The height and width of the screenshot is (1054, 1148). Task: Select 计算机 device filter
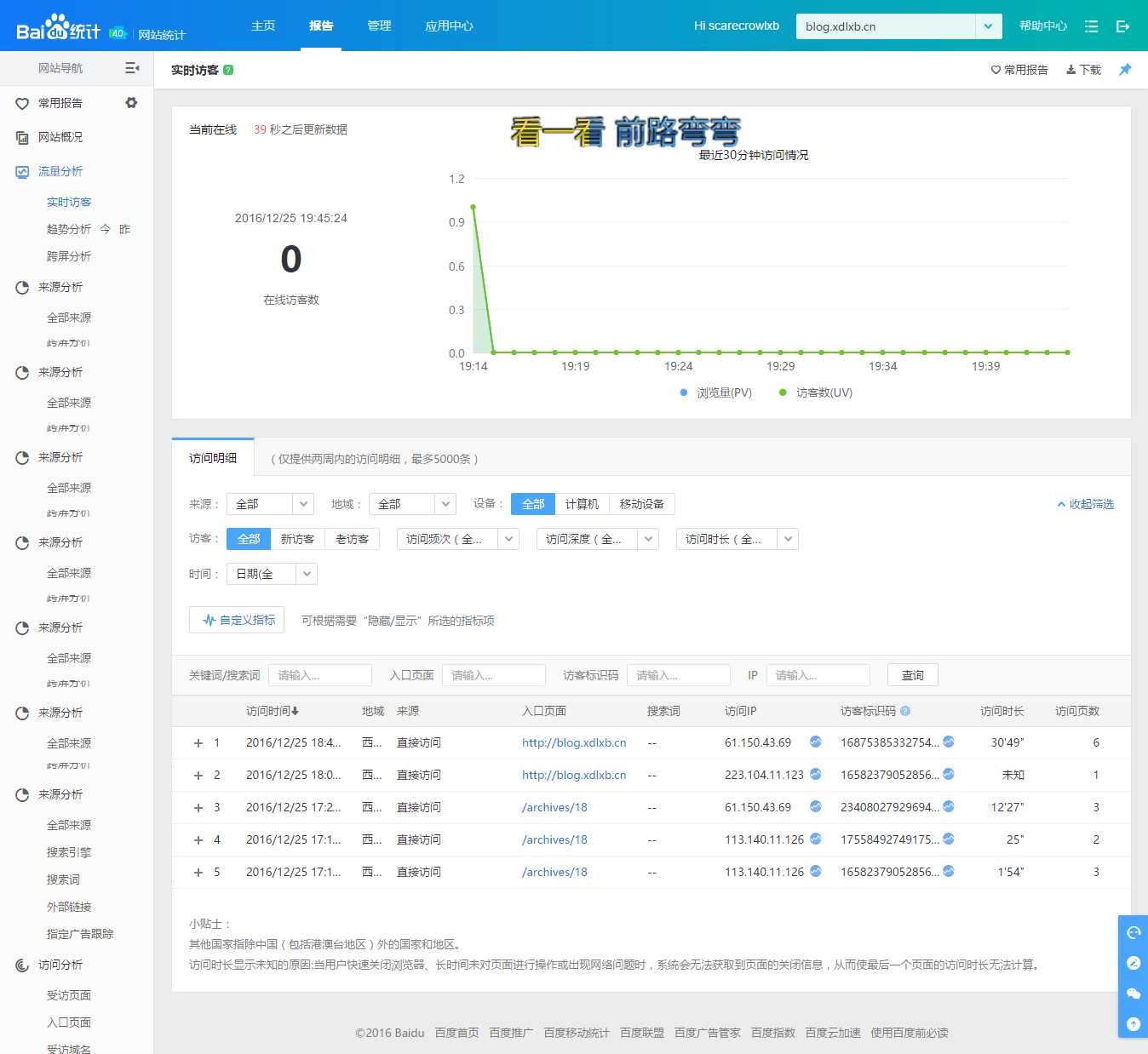coord(583,504)
